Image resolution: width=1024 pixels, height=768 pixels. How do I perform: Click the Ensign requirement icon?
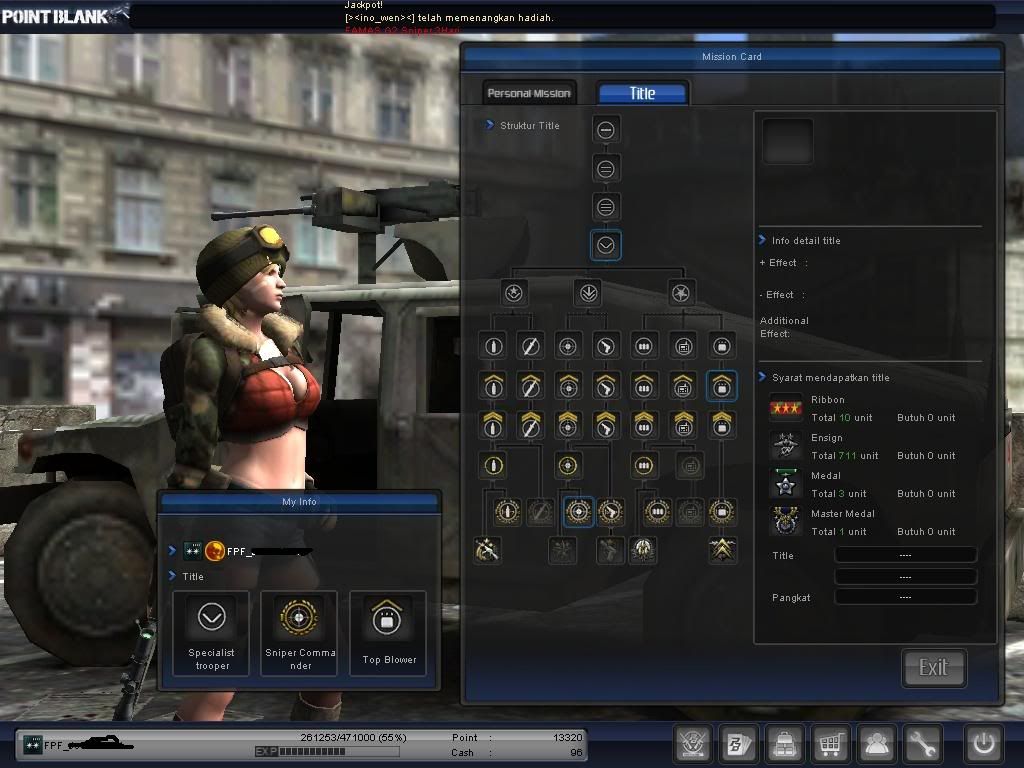click(786, 446)
